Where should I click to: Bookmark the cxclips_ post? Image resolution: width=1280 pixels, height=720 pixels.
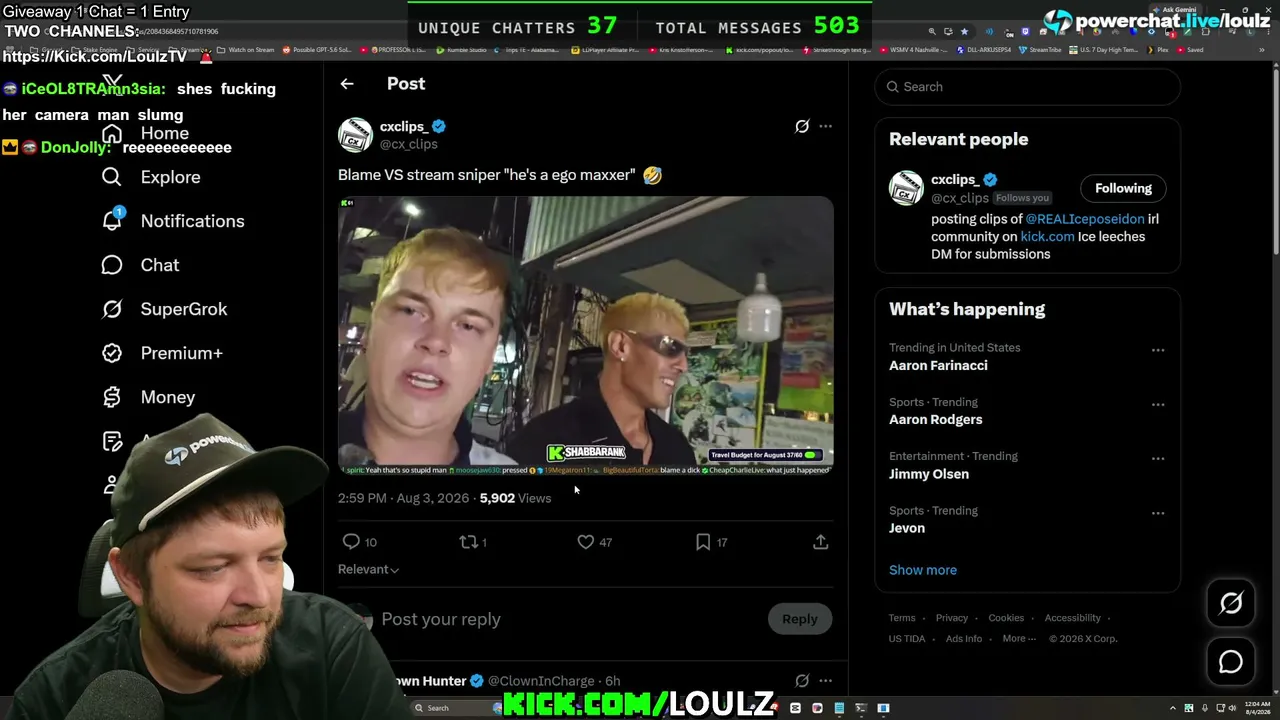click(703, 541)
